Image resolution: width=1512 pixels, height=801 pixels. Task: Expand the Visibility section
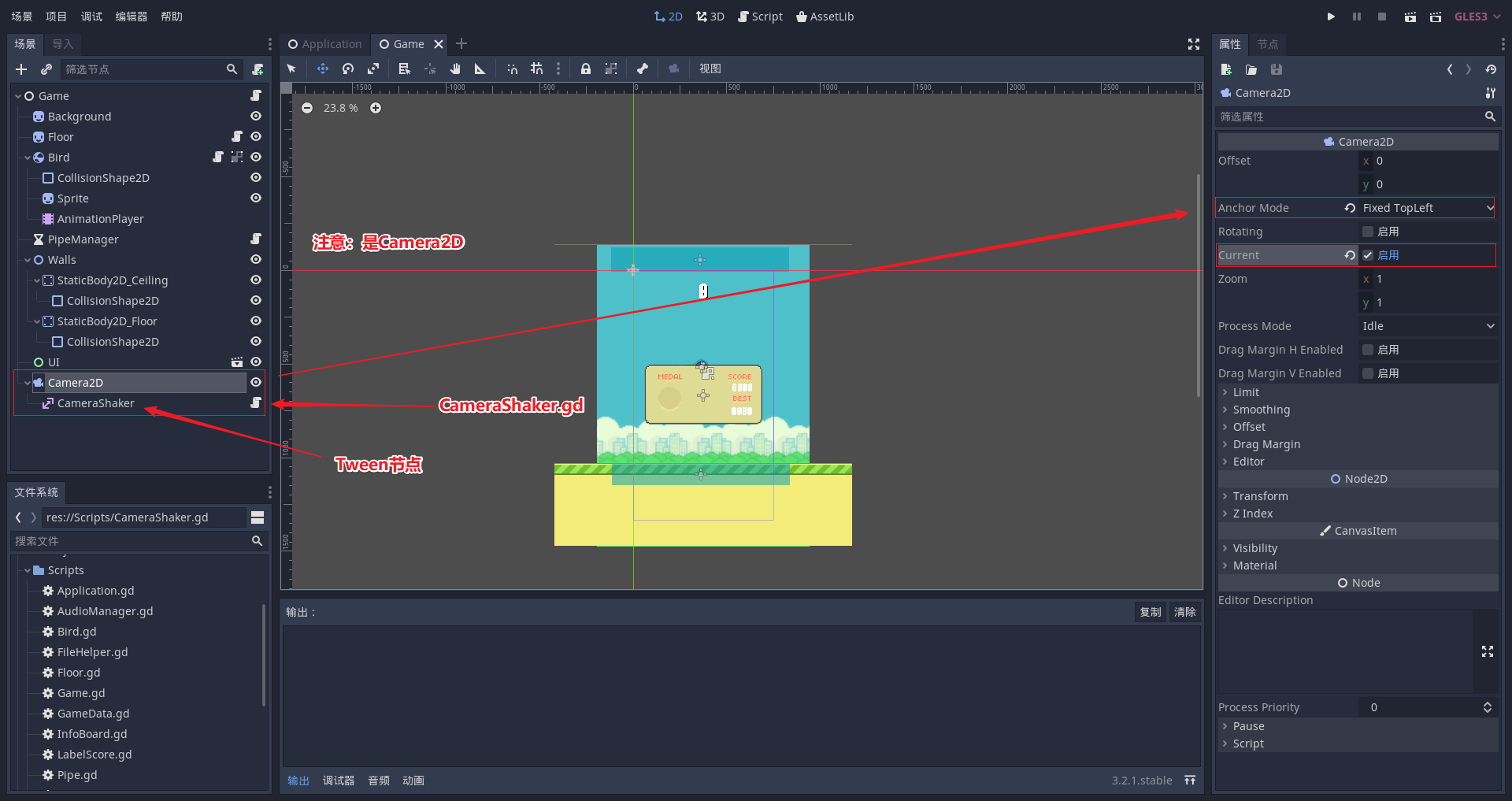click(x=1358, y=548)
